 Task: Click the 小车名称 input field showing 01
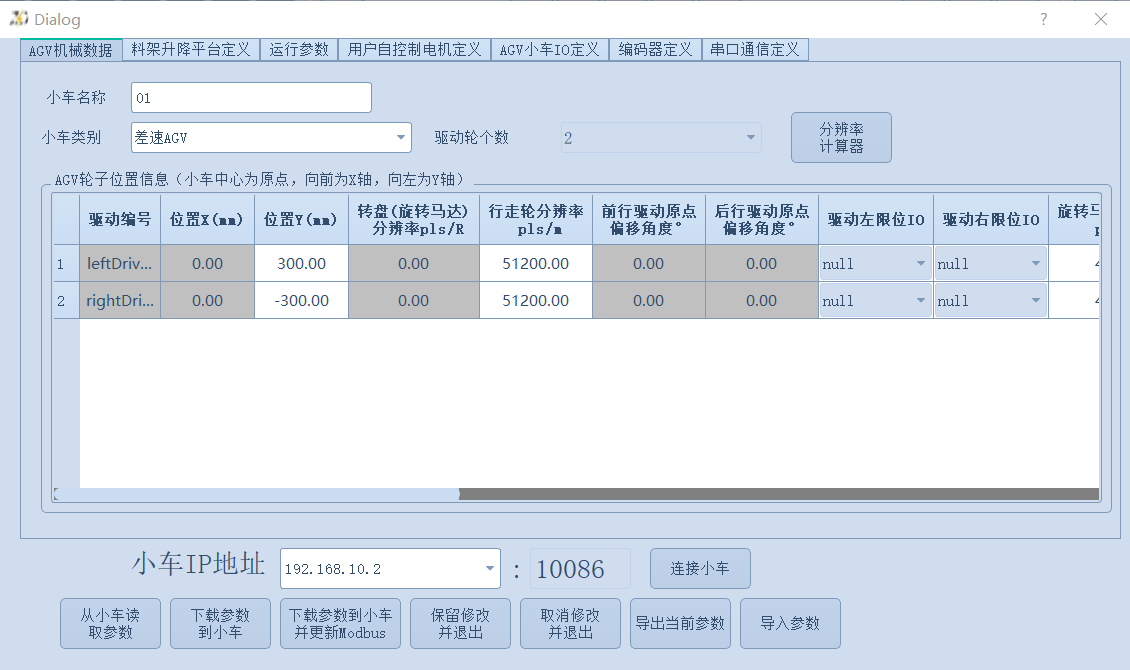[250, 97]
